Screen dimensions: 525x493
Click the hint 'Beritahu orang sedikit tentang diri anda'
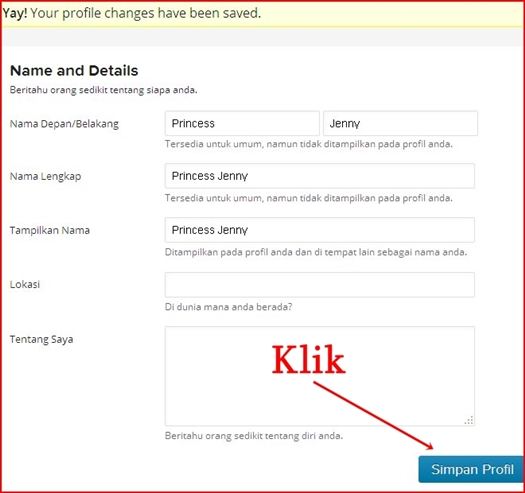click(254, 436)
